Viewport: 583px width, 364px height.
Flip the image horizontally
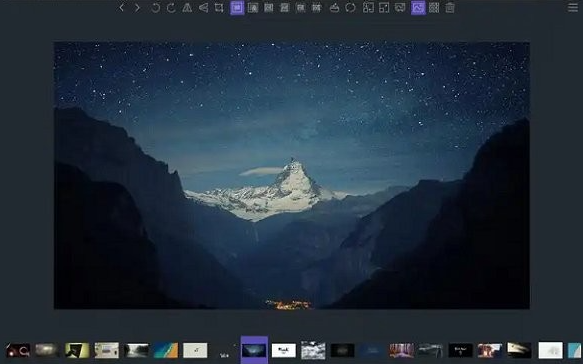coord(187,7)
